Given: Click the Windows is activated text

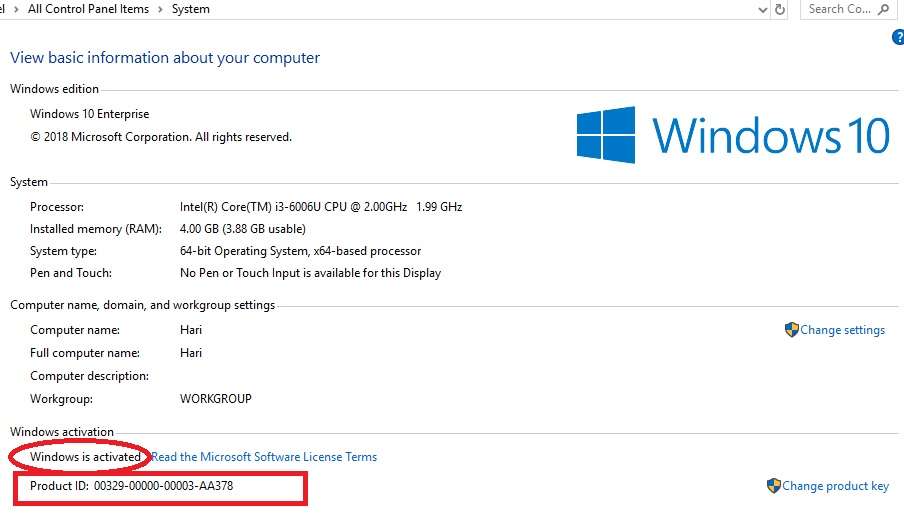Looking at the screenshot, I should (x=85, y=457).
